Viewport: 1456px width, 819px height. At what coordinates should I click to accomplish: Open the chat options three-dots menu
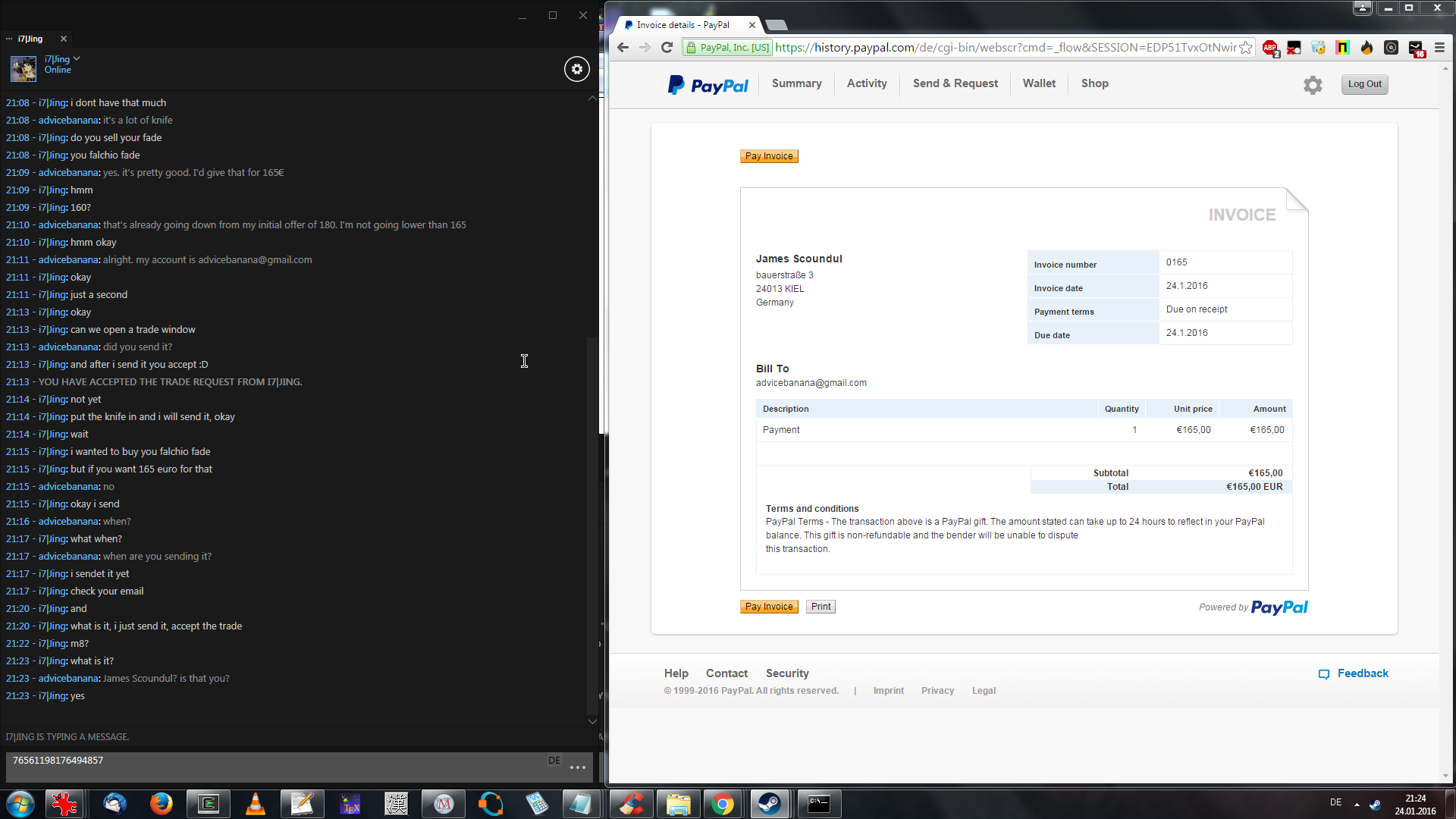point(578,767)
